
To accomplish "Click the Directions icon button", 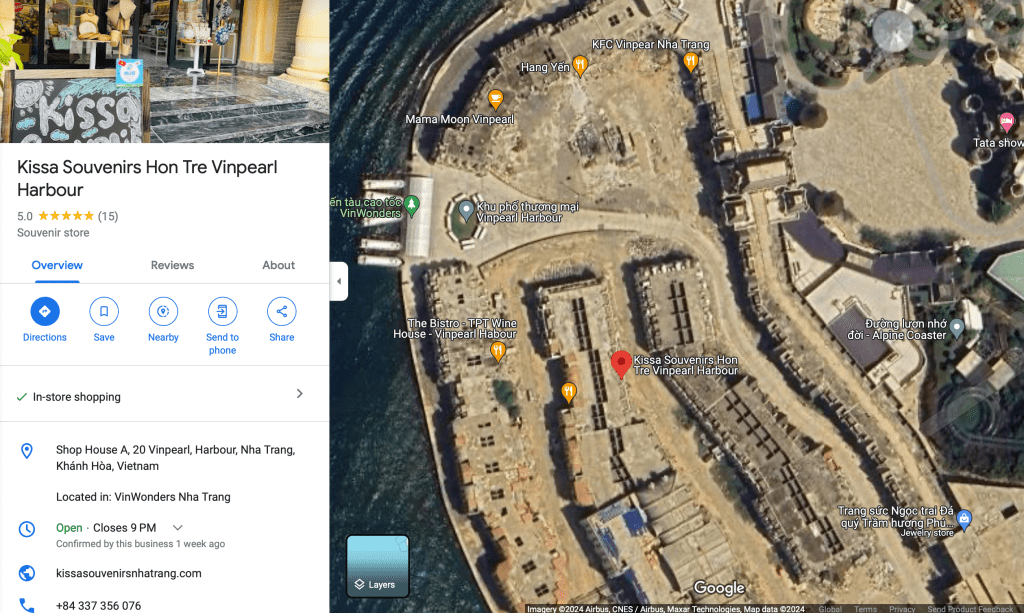I will pos(44,312).
